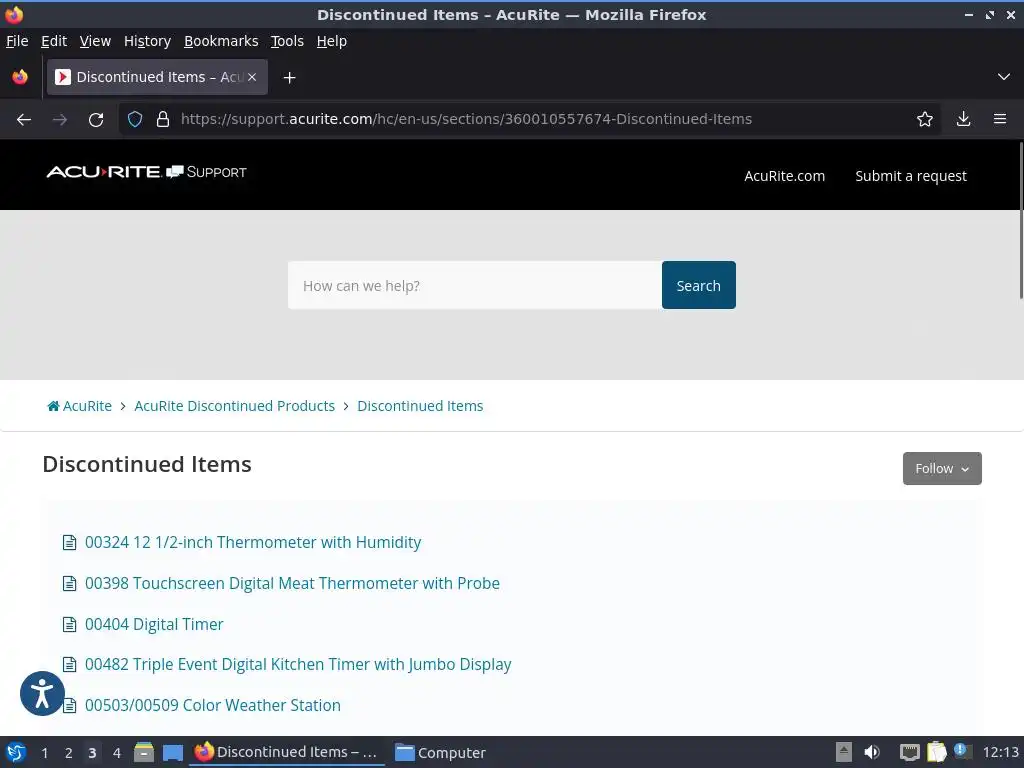
Task: Open a new browser tab
Action: coord(289,78)
